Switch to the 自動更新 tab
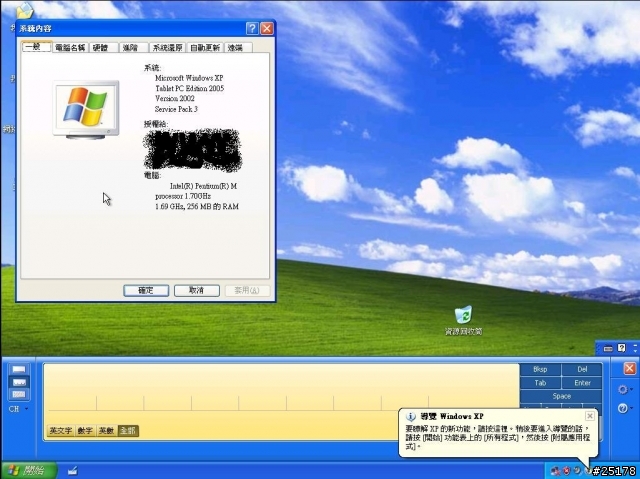 [x=205, y=48]
